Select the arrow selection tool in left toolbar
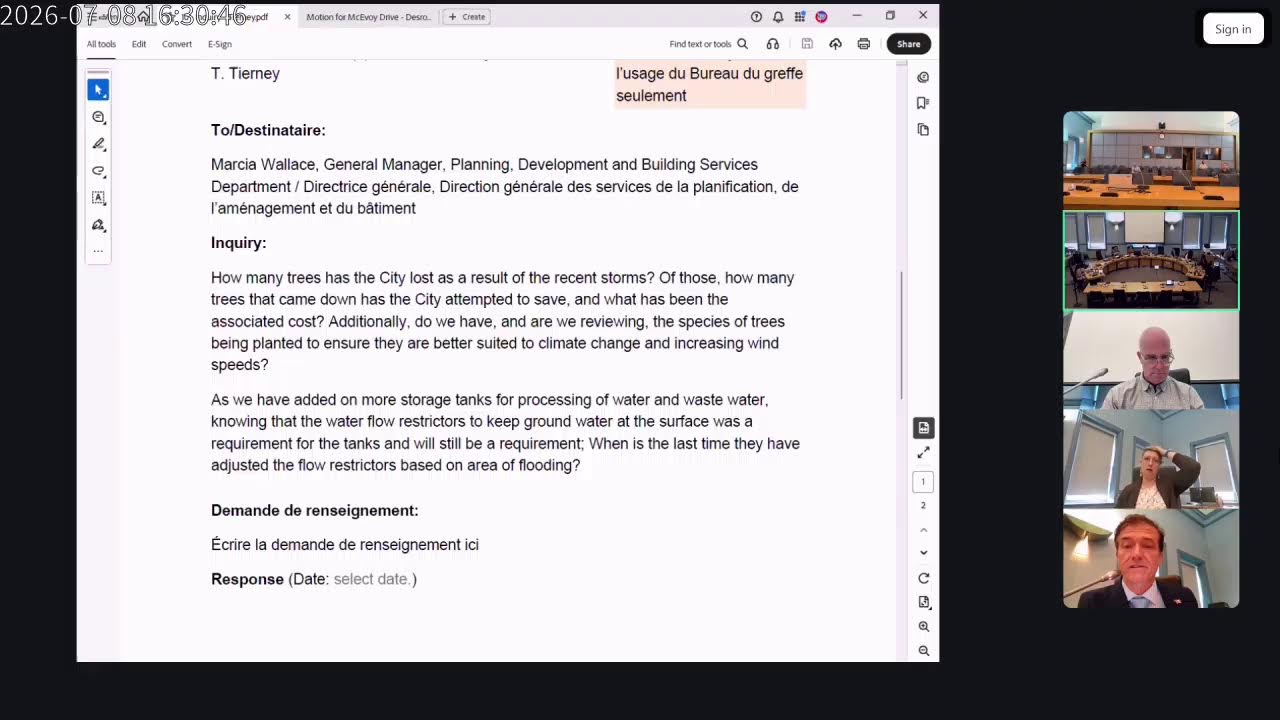The height and width of the screenshot is (720, 1280). (x=98, y=90)
